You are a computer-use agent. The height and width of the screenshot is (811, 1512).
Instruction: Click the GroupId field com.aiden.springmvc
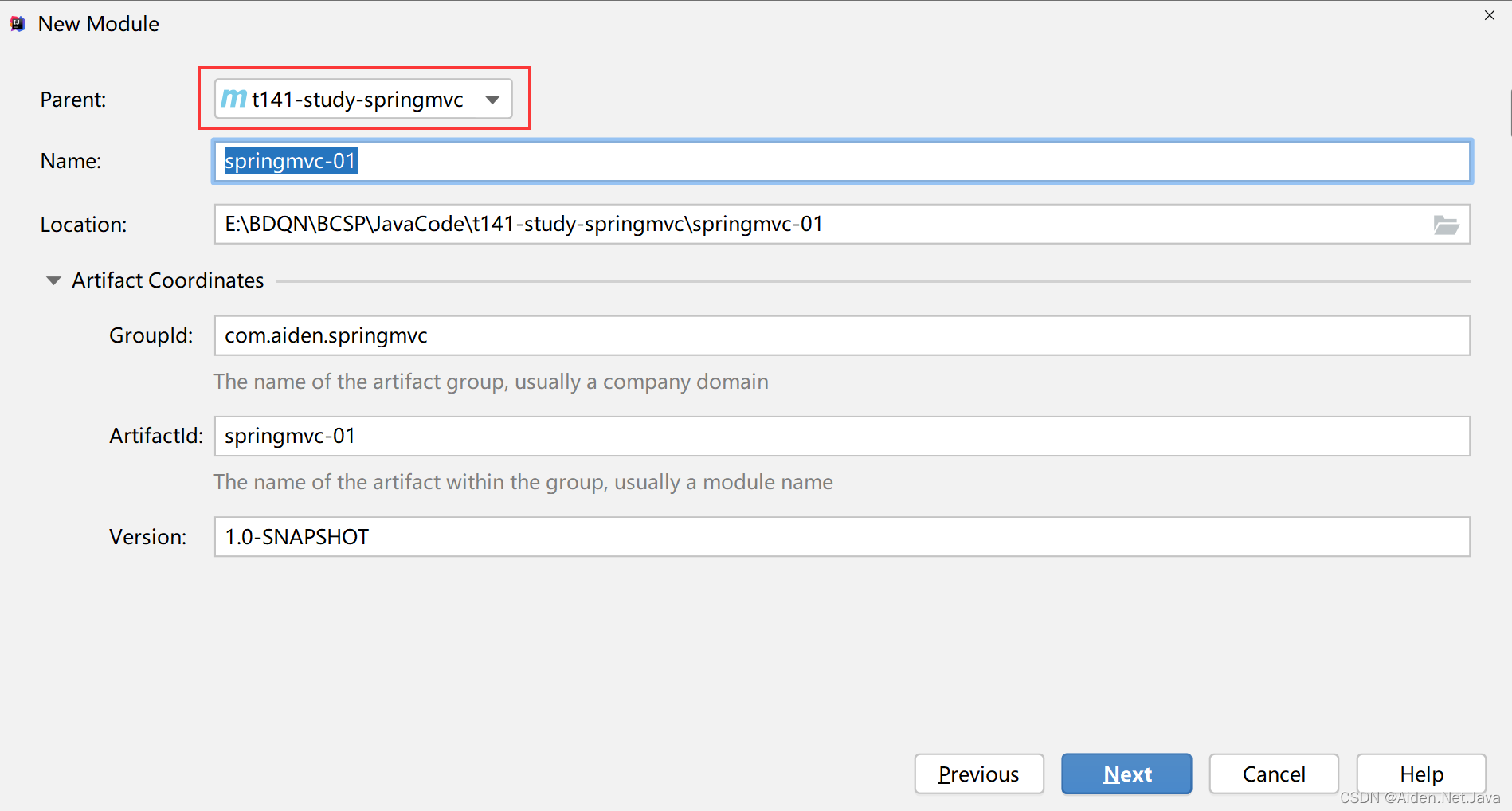(x=842, y=335)
